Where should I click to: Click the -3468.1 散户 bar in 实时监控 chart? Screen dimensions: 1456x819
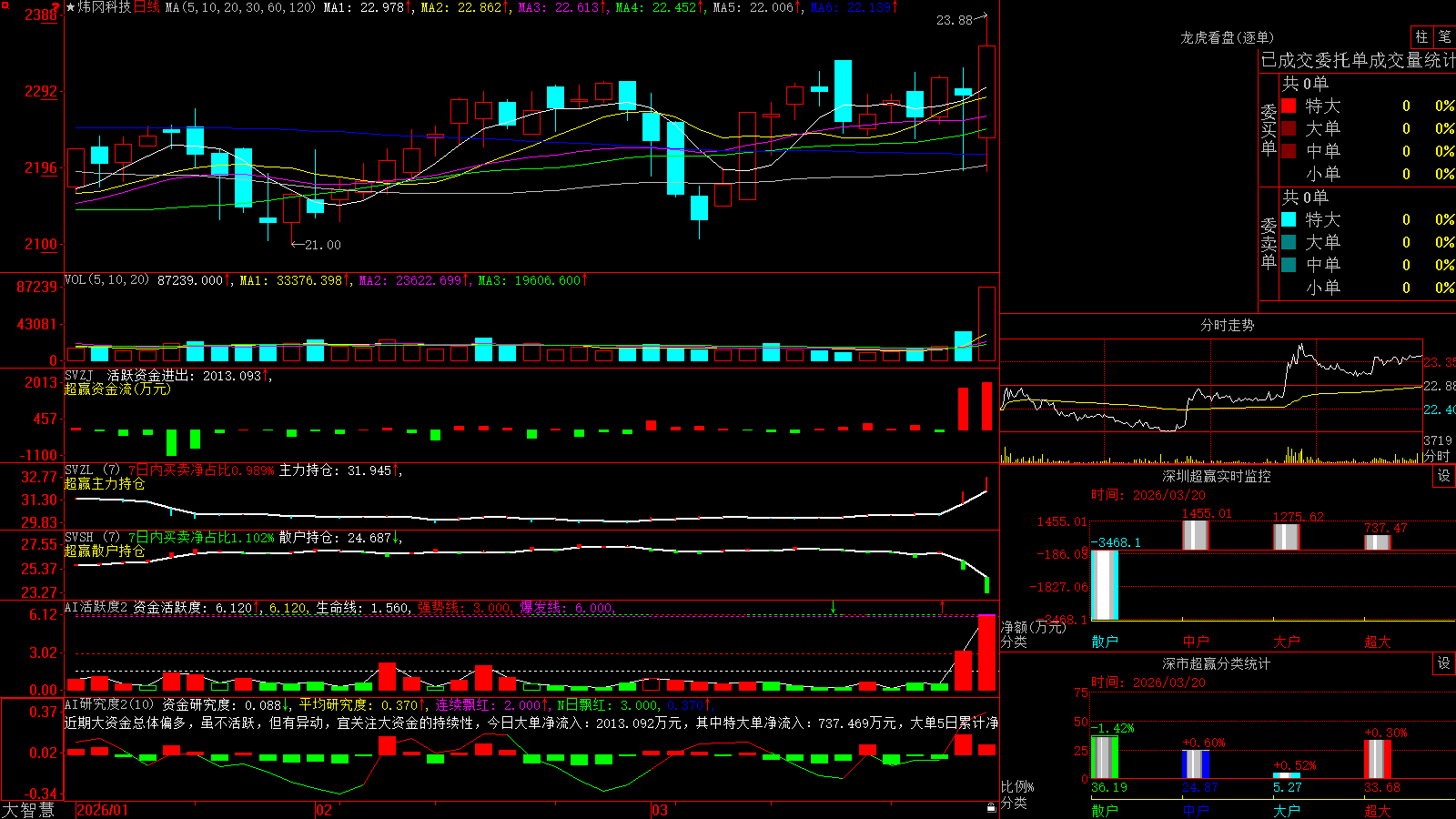point(1105,585)
